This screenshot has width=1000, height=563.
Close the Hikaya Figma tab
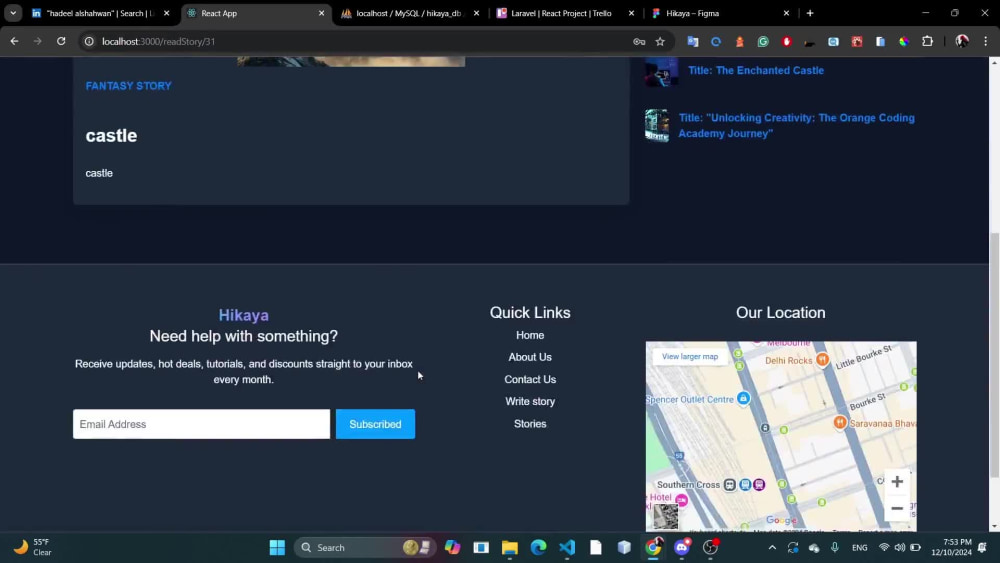786,13
